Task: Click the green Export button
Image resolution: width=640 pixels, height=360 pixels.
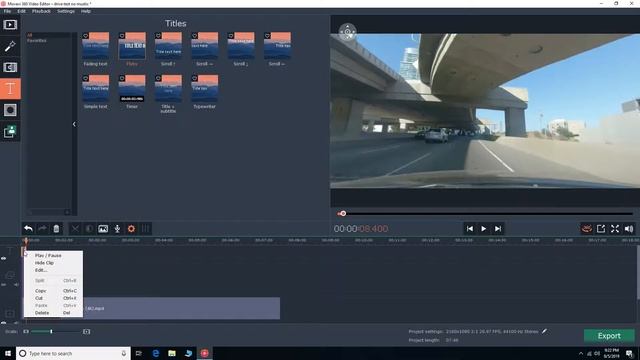Action: click(x=609, y=336)
